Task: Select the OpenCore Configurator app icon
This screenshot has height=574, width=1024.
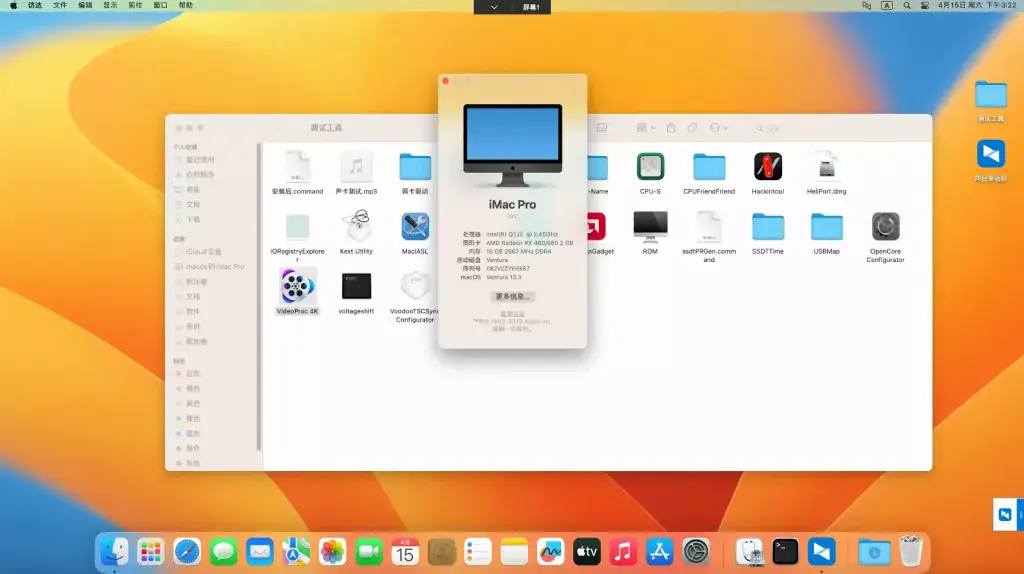Action: 885,227
